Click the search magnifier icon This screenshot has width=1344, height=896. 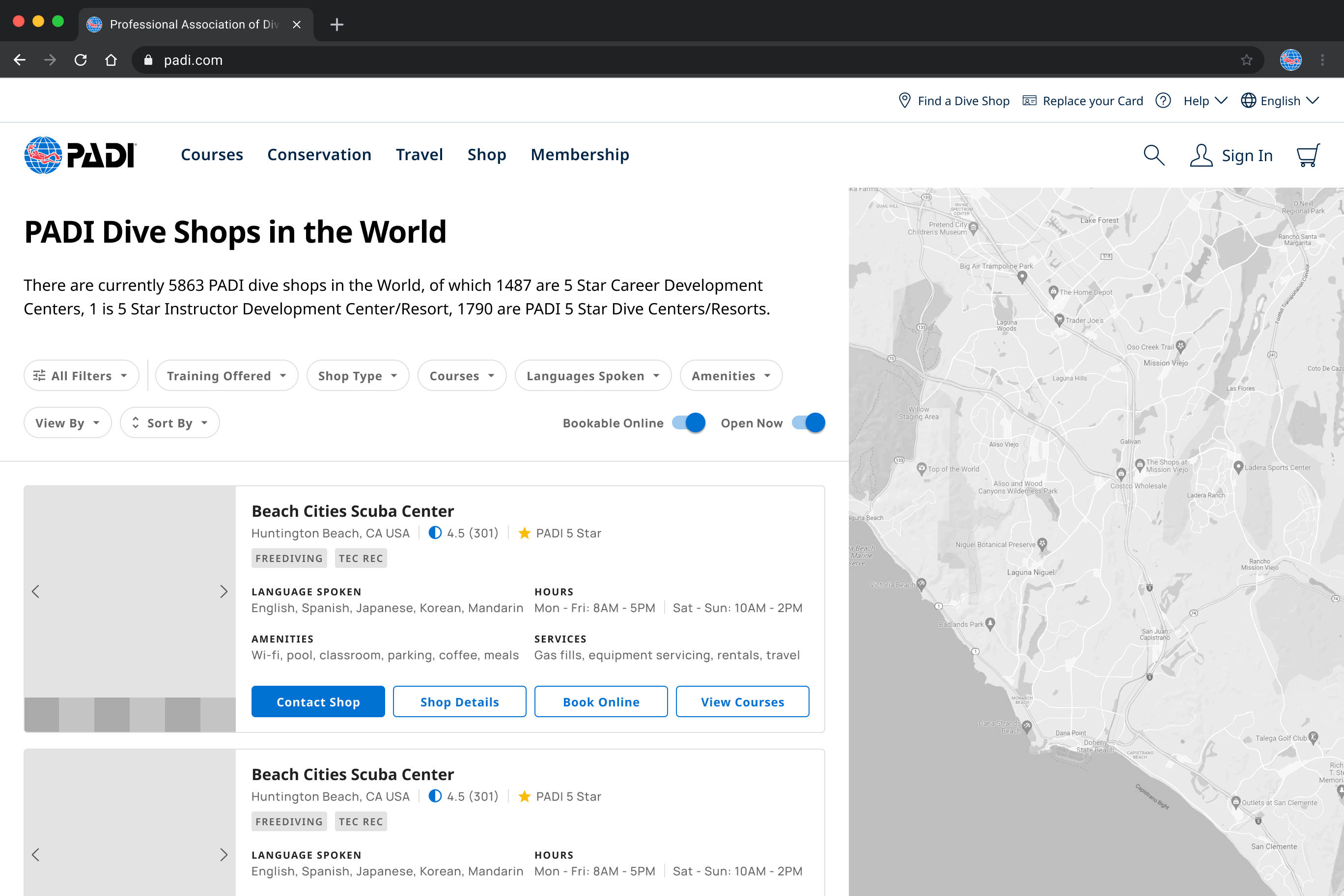tap(1153, 155)
